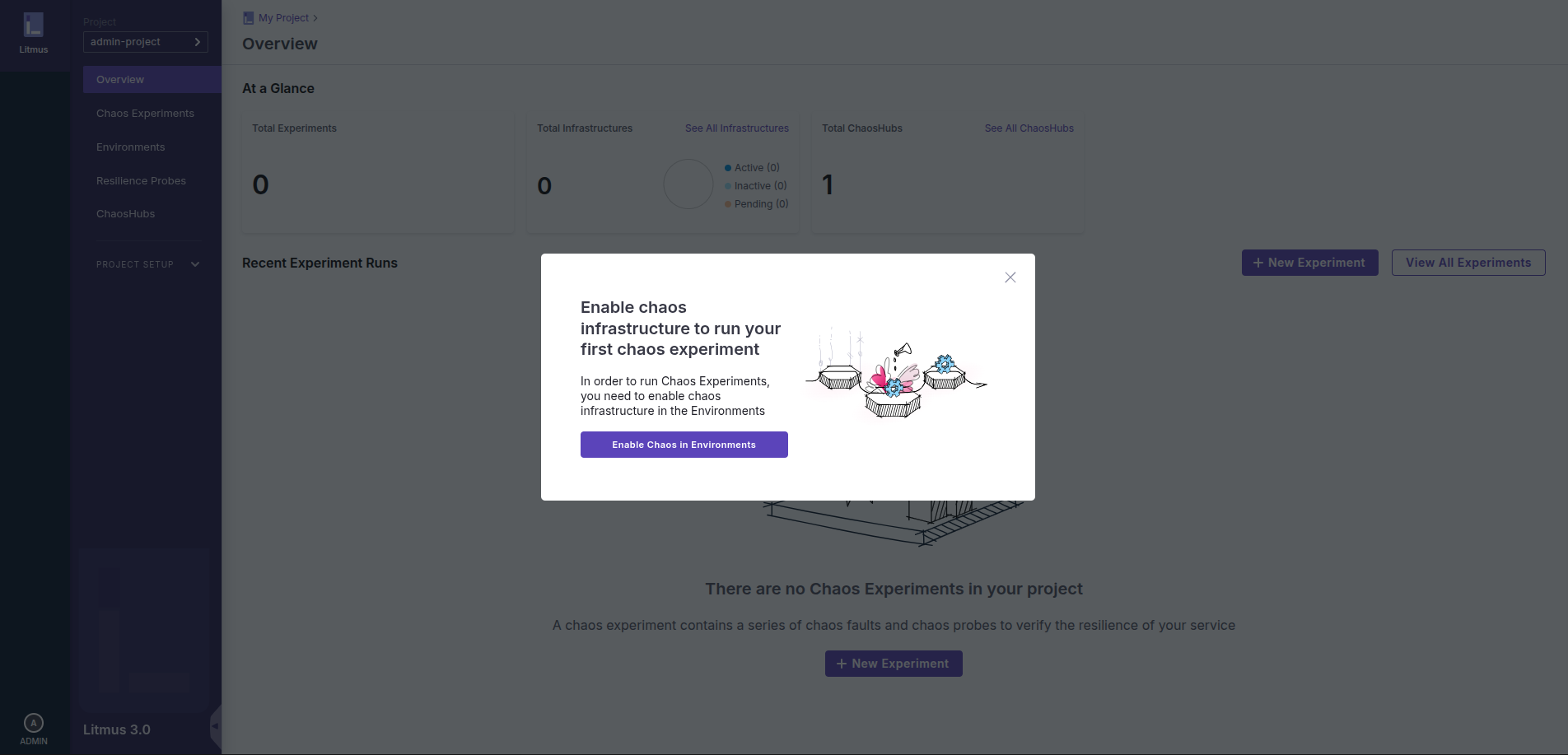Go to Chaos Experiments in sidebar

click(x=145, y=114)
